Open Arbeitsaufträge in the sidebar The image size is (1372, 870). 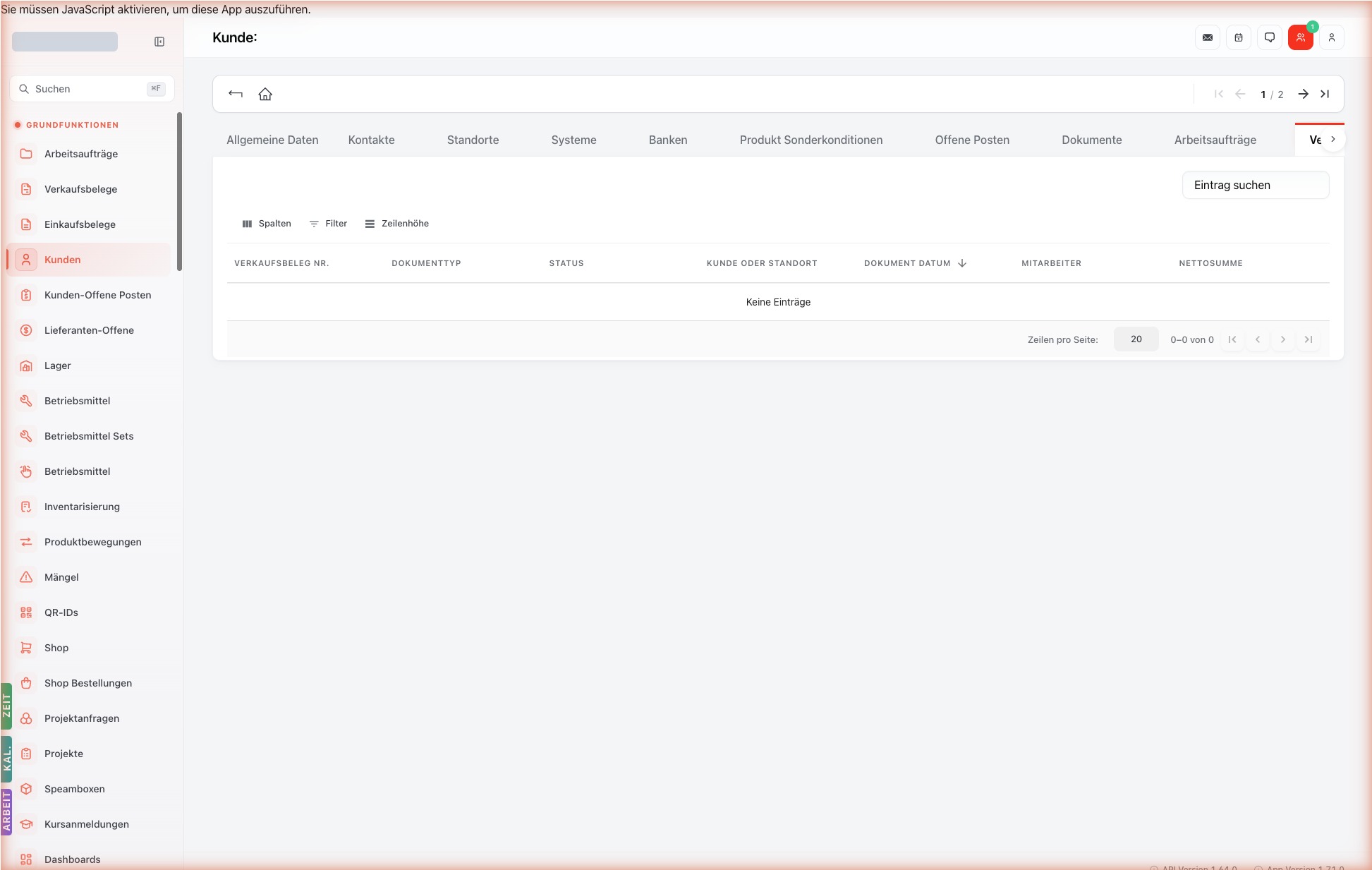[x=89, y=154]
